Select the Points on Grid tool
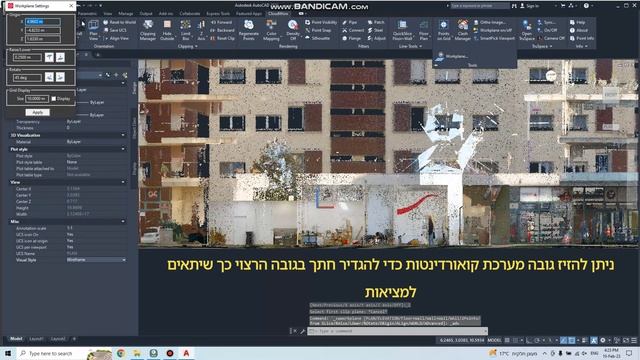640x360 pixels. coord(444,30)
